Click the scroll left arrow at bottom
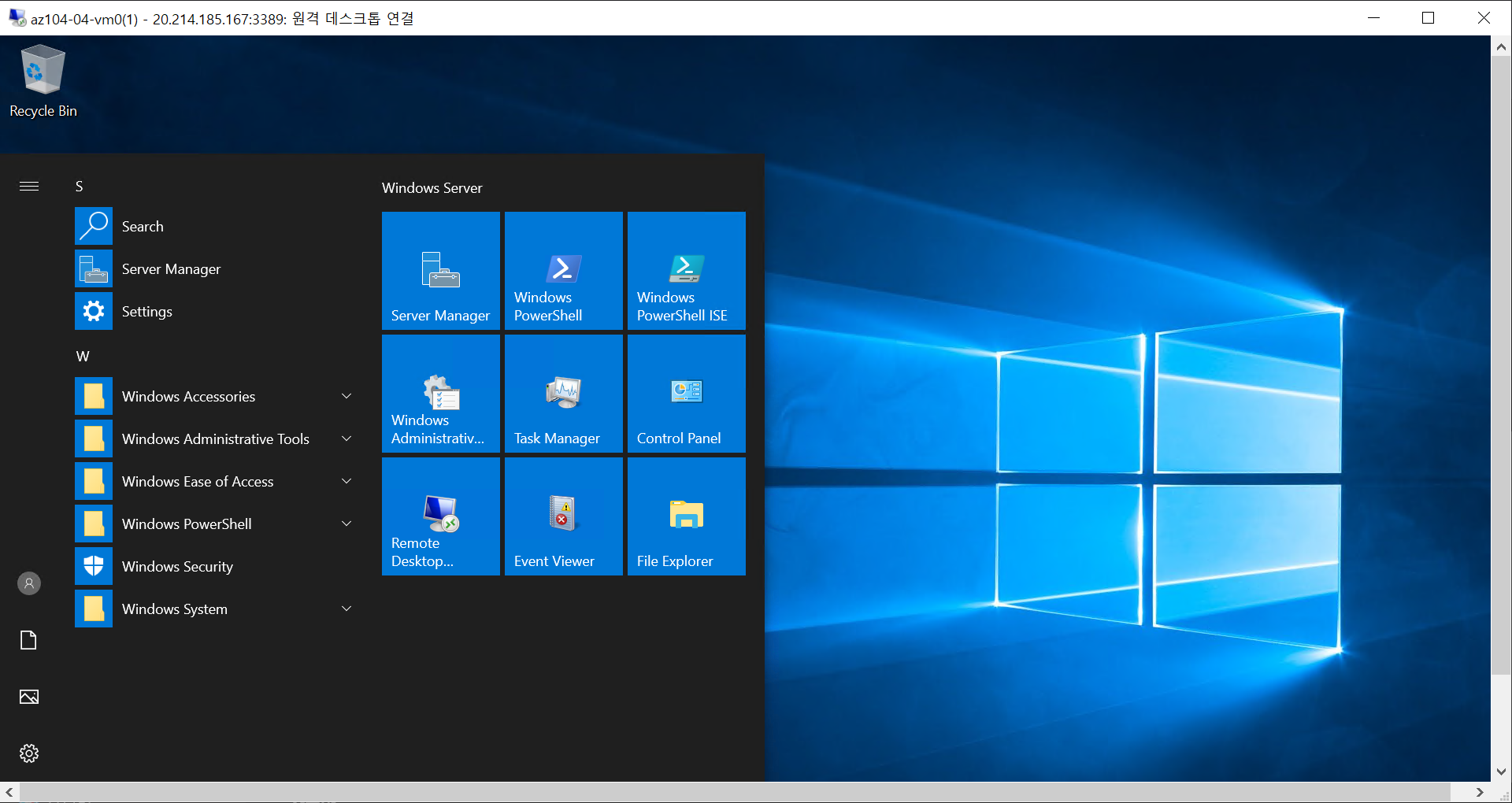 click(9, 792)
